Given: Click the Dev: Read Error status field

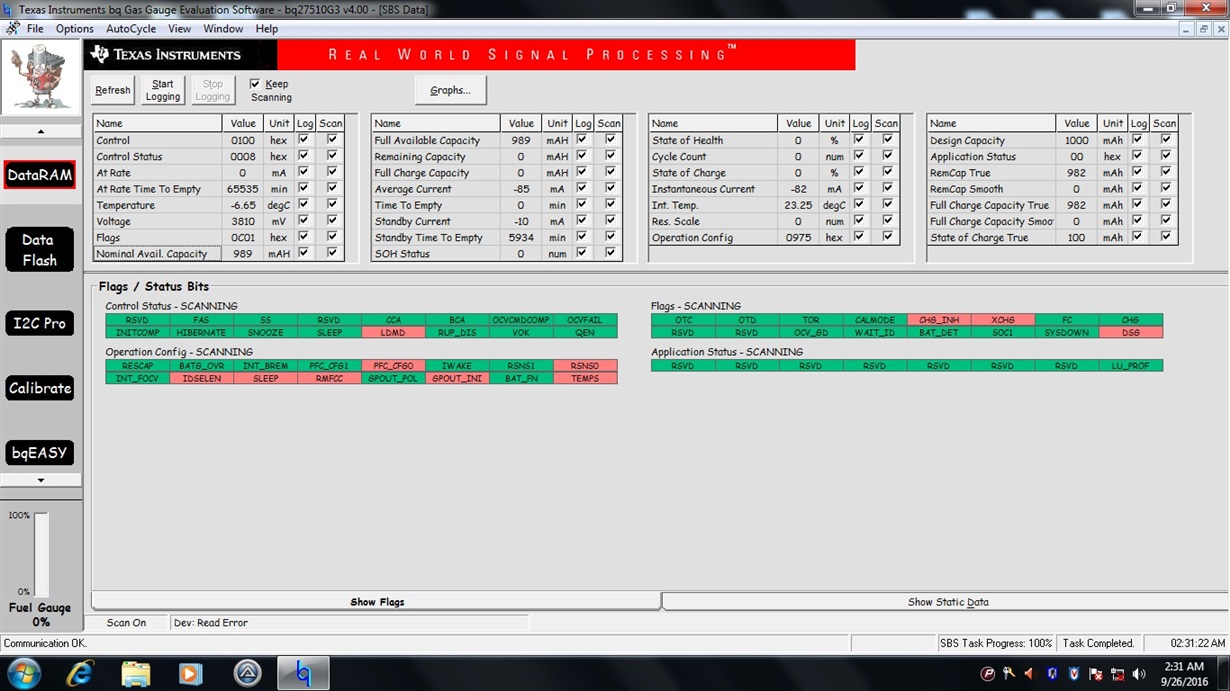Looking at the screenshot, I should coord(348,623).
